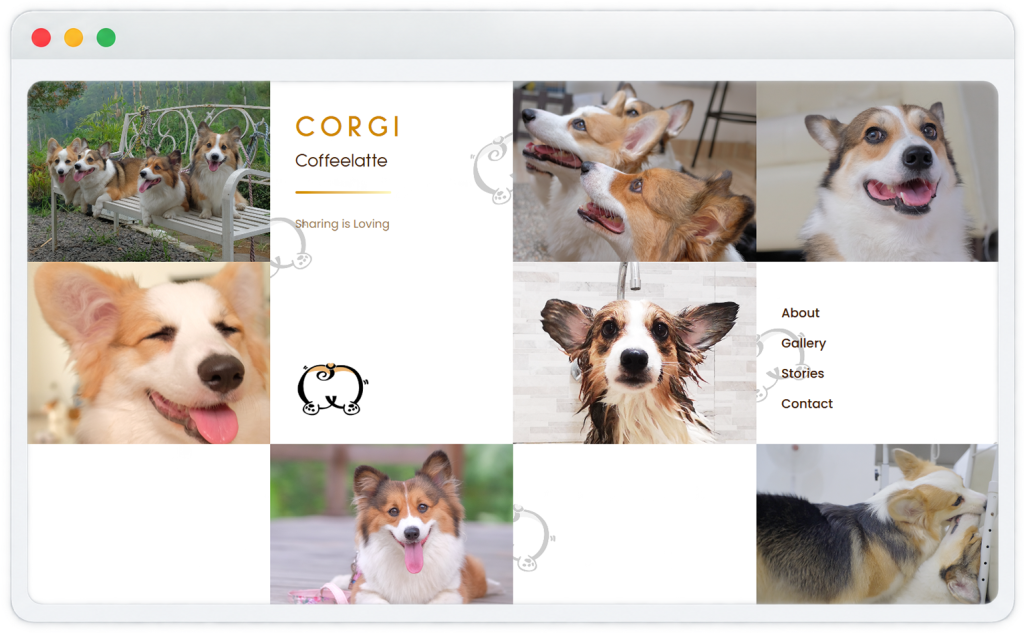Open the sleepy corgi with tongue out photo
Screen dimensions: 1024x633
[149, 353]
